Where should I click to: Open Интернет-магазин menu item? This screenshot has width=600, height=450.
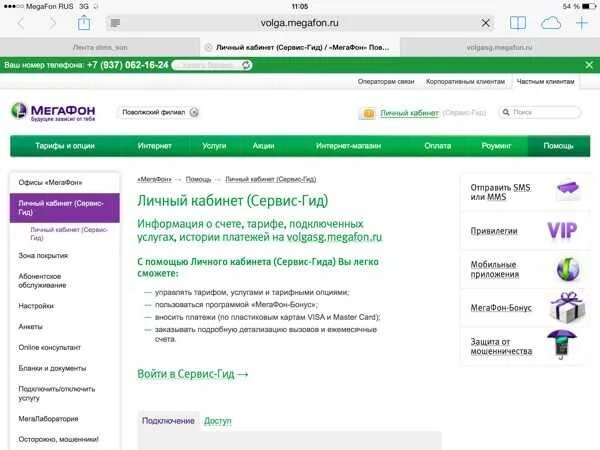[x=348, y=146]
